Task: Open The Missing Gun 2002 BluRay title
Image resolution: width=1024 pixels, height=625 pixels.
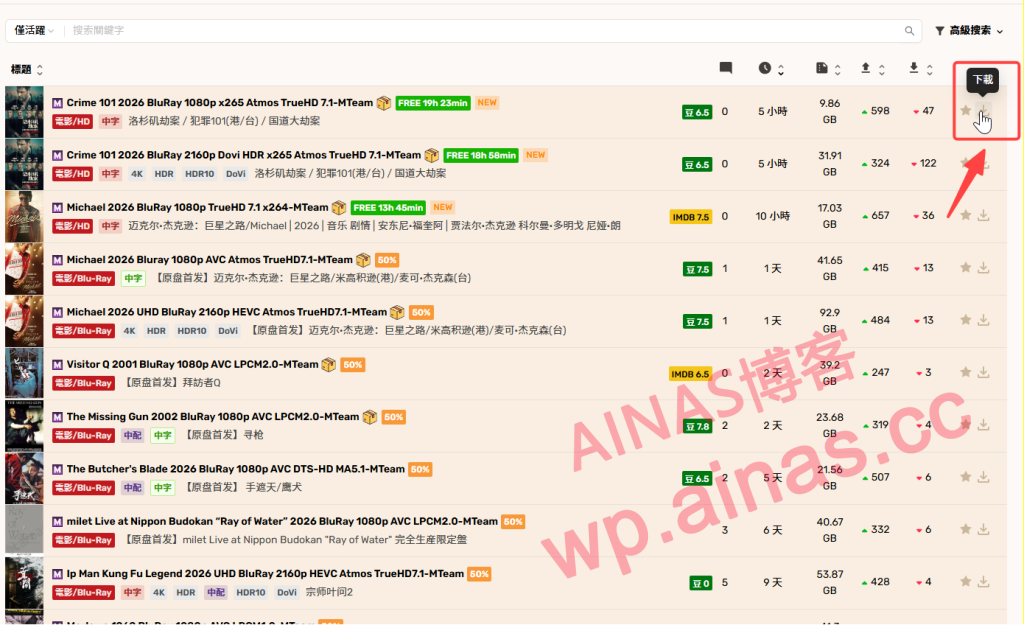Action: [213, 417]
